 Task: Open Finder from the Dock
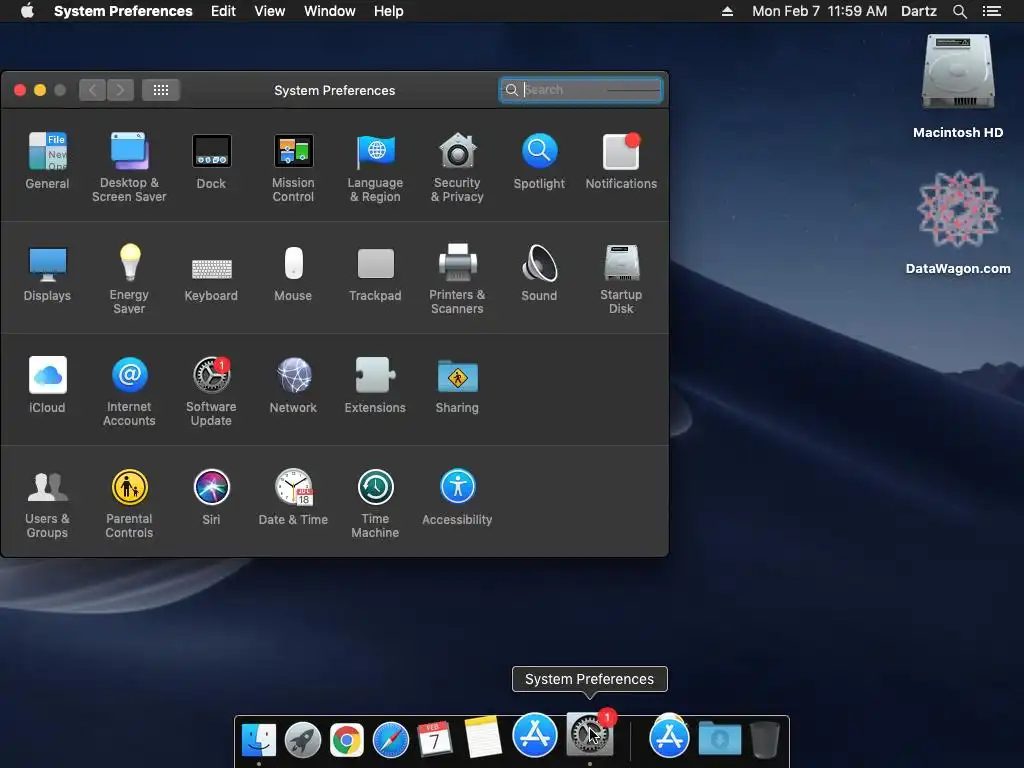click(259, 740)
